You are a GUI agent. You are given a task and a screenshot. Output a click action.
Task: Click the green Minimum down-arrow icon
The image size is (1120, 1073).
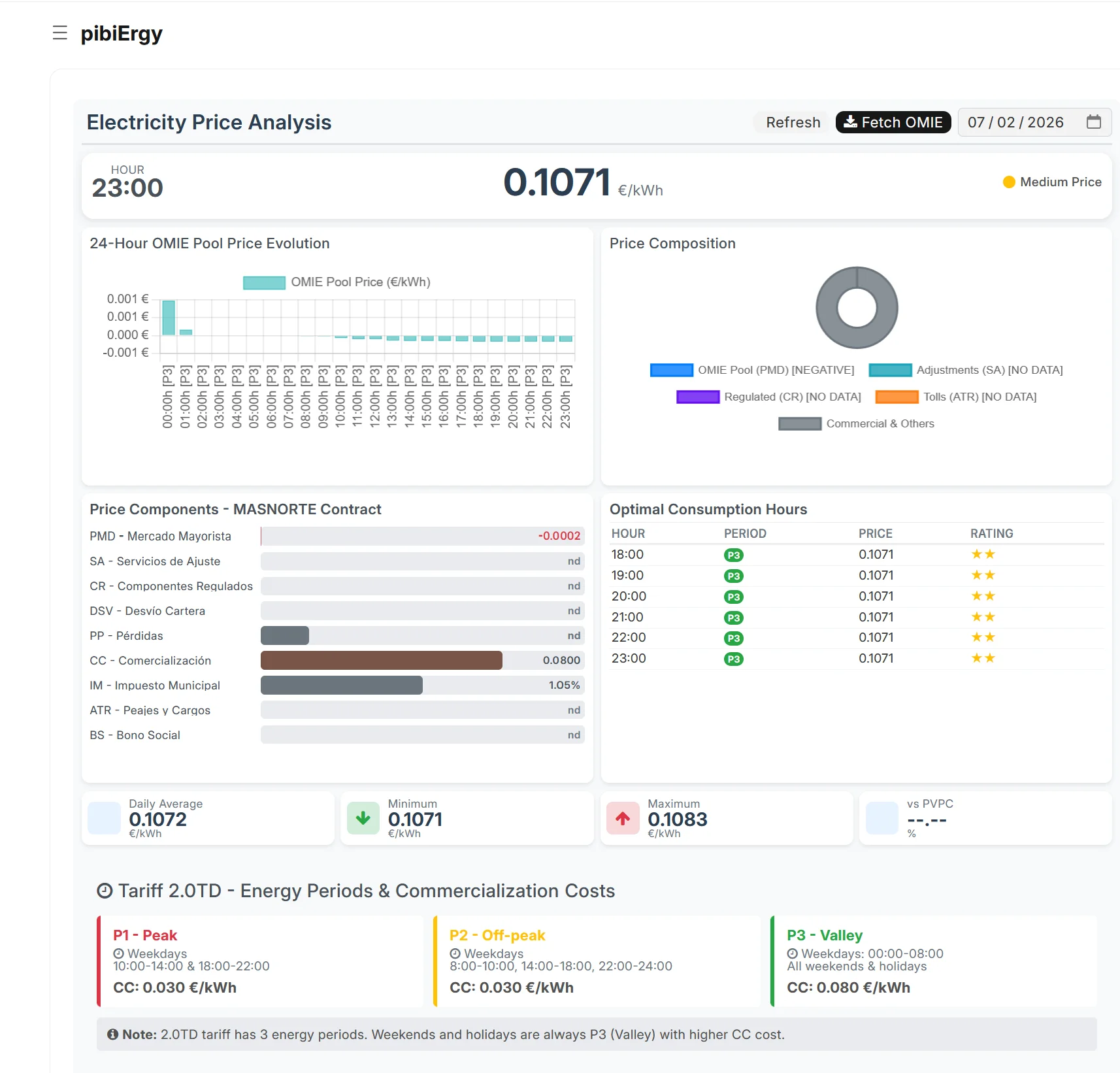tap(363, 818)
